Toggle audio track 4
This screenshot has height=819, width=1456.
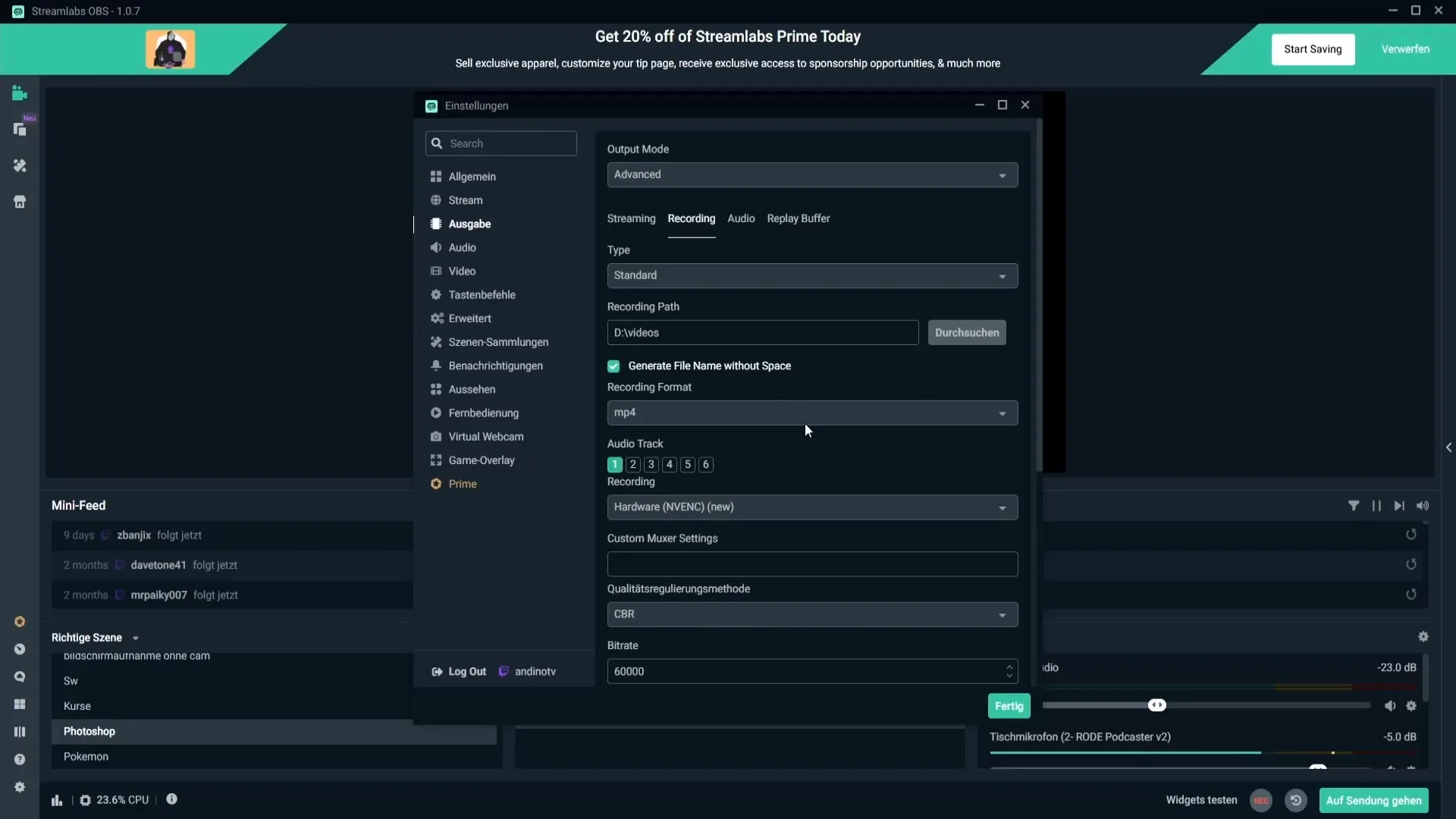[670, 465]
